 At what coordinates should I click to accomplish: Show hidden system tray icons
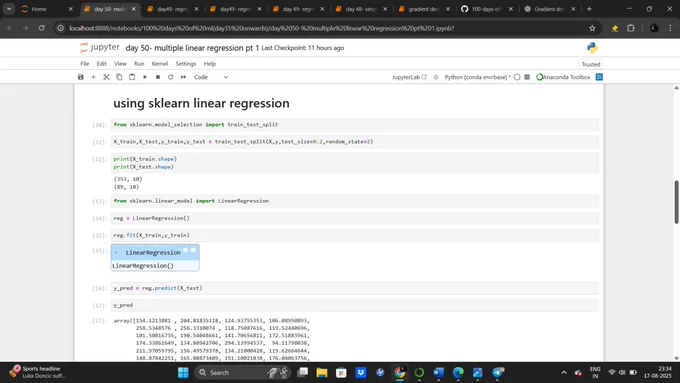pos(564,372)
